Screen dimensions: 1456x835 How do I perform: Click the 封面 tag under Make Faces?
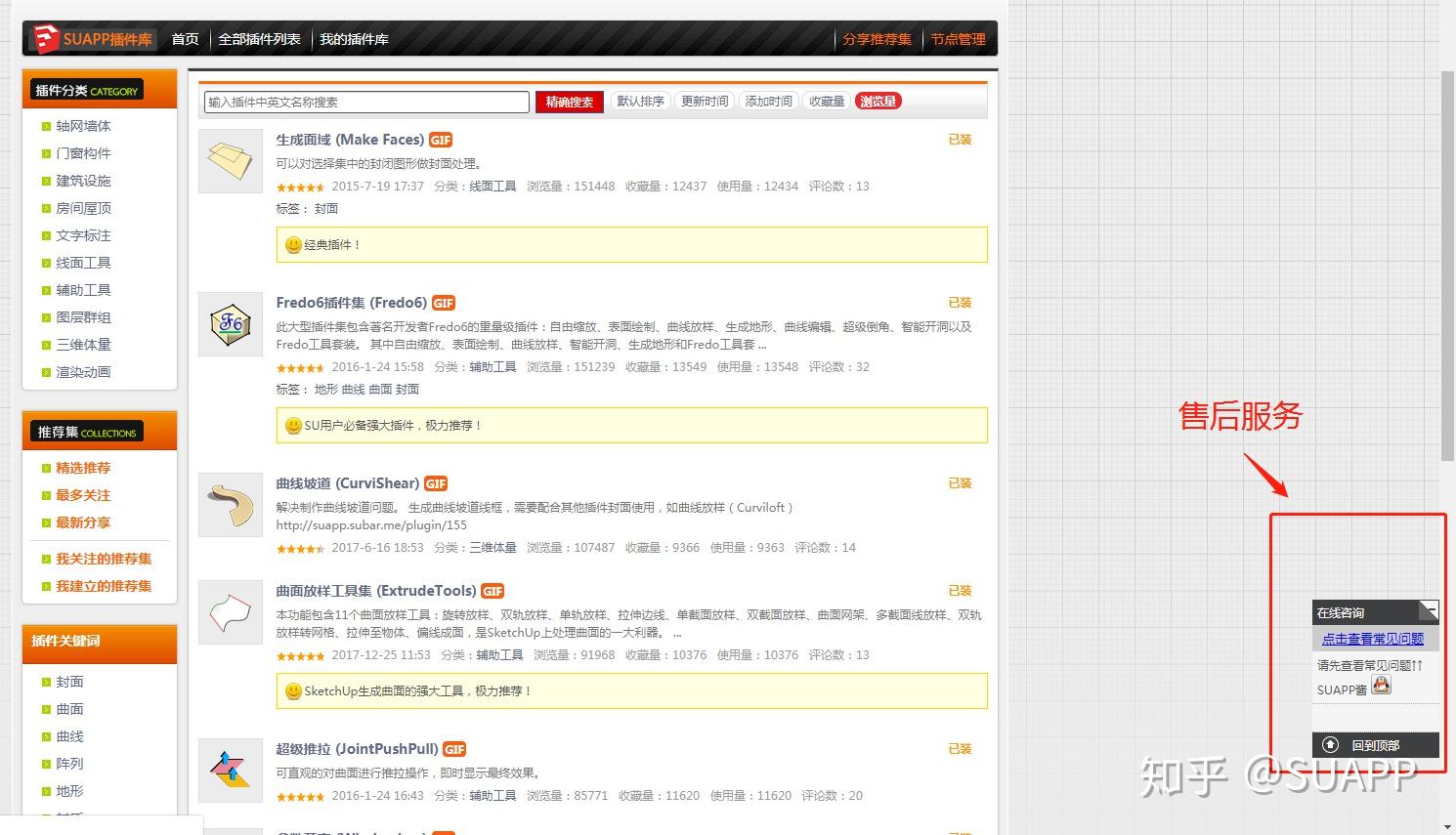(x=326, y=209)
